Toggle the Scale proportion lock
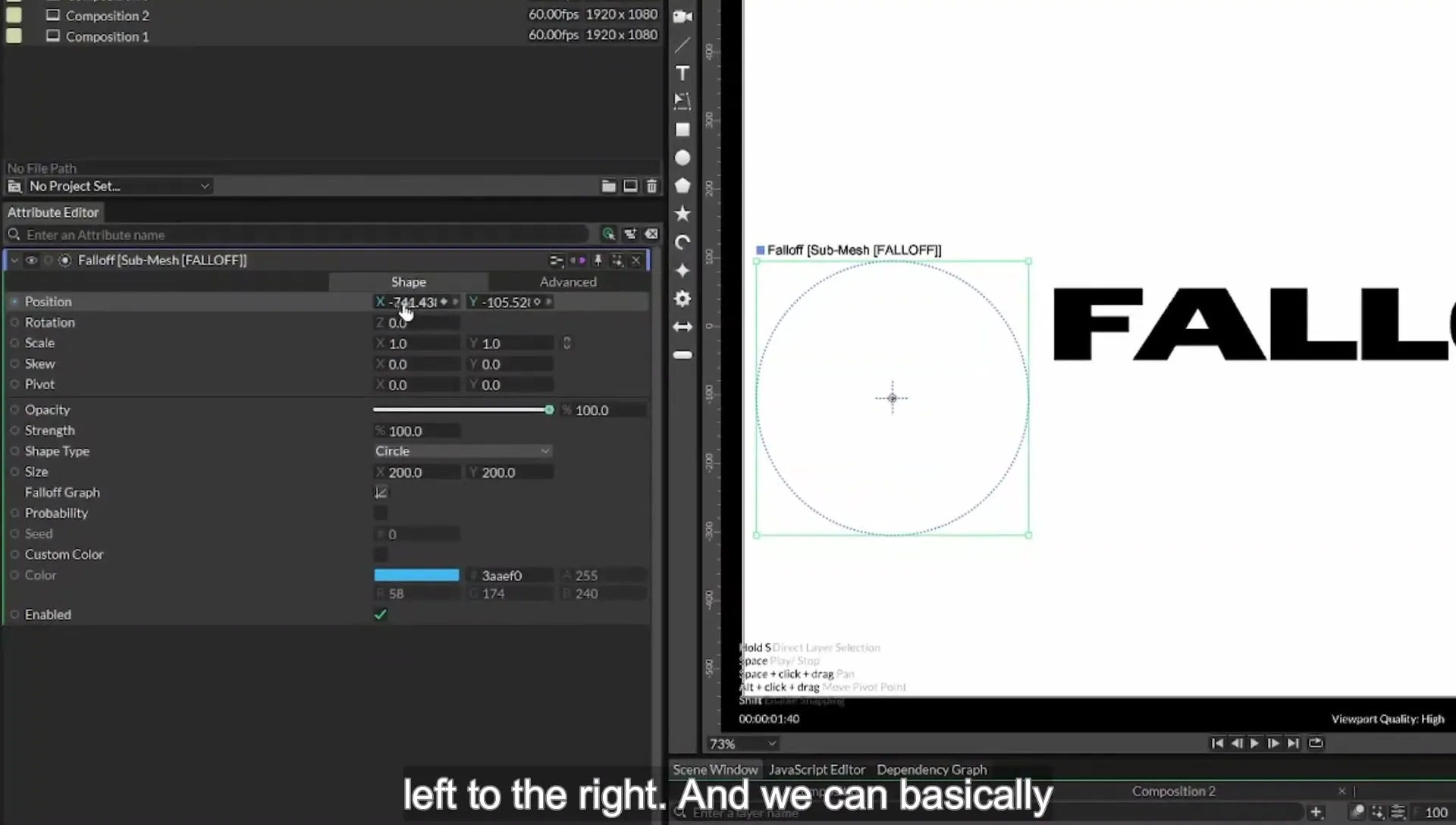This screenshot has width=1456, height=825. [x=566, y=343]
